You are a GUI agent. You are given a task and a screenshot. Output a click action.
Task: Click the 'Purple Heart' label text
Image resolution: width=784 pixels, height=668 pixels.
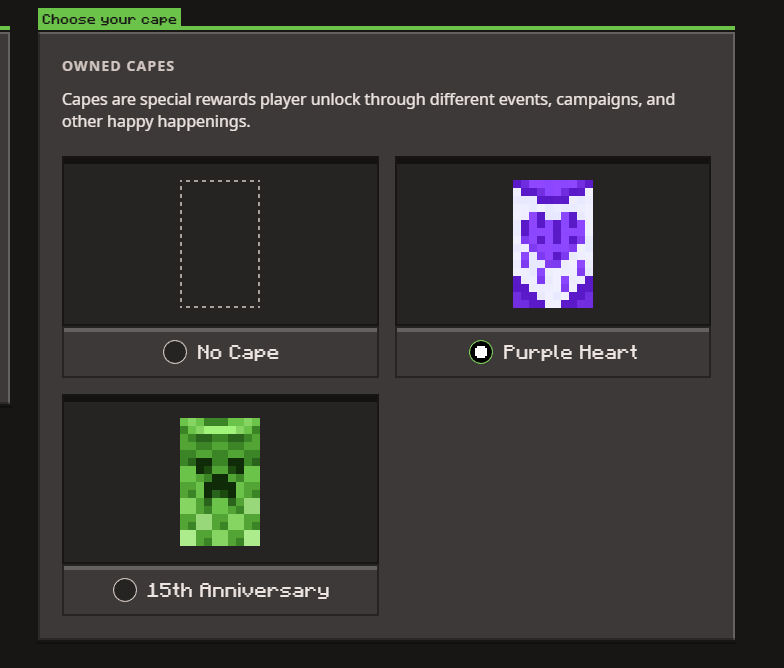pos(570,352)
